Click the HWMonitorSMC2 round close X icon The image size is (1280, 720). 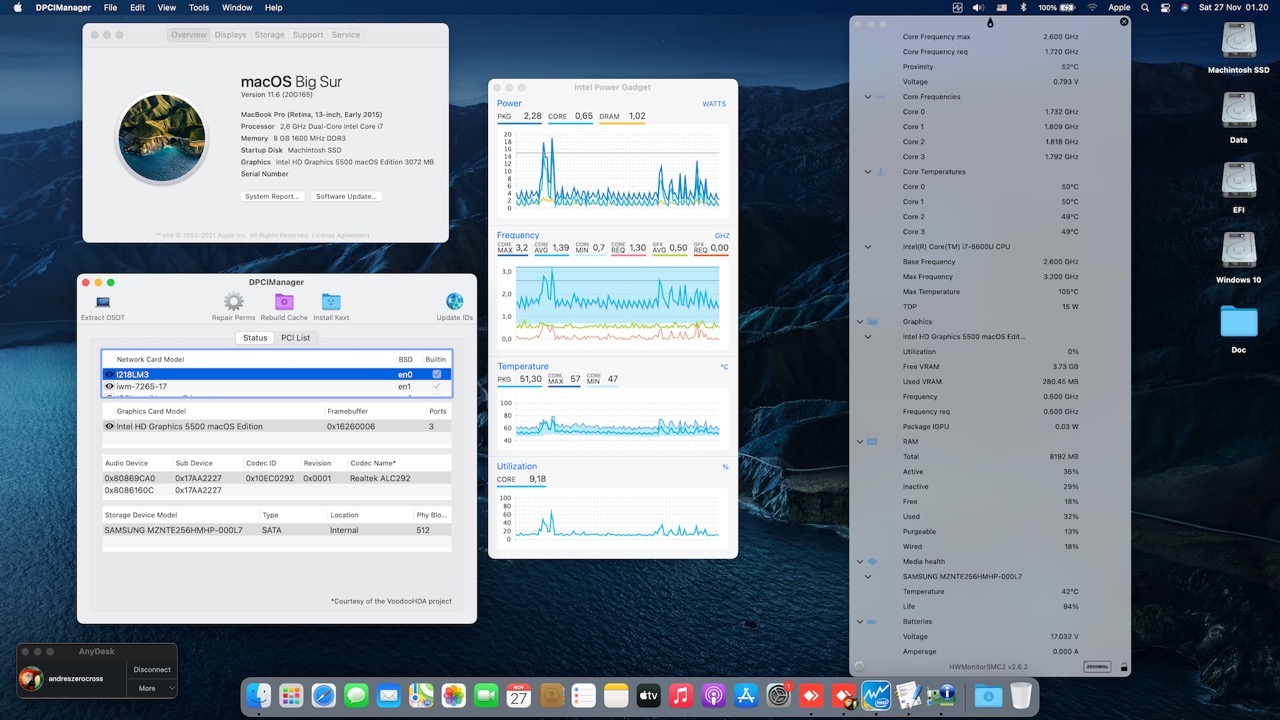pyautogui.click(x=1123, y=22)
